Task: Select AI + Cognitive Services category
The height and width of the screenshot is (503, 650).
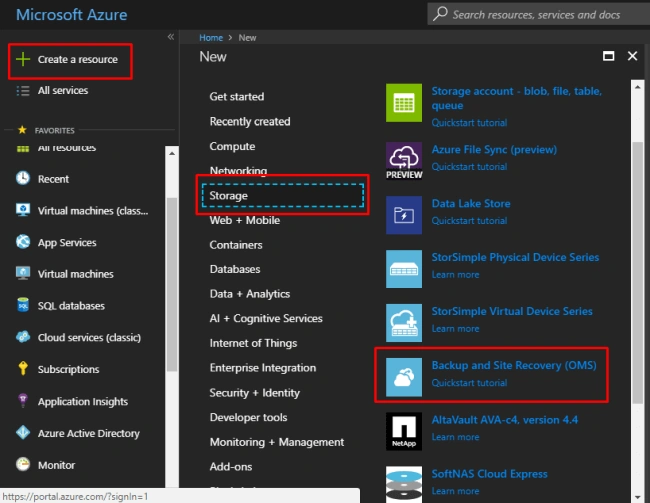Action: click(266, 318)
